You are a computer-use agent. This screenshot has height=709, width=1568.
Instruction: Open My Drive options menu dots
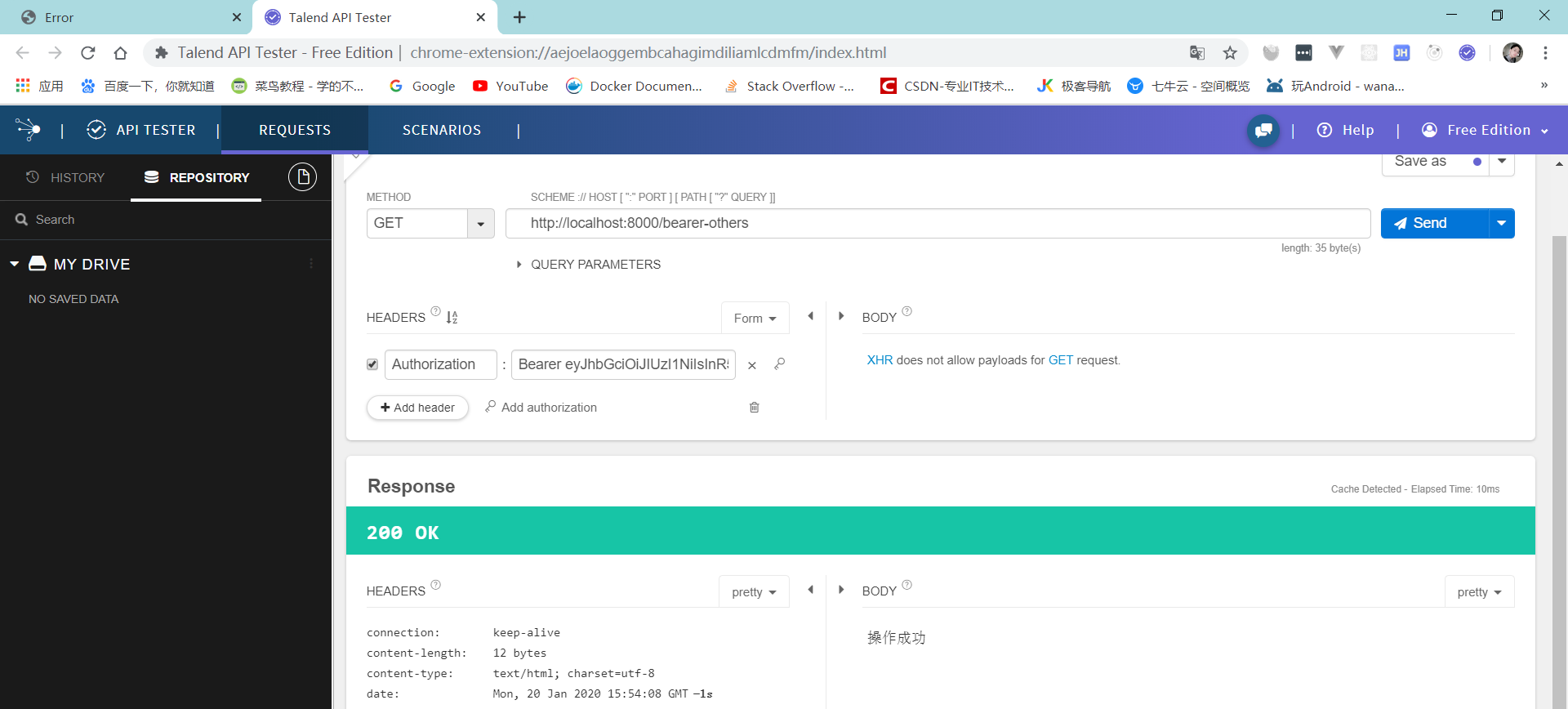(x=311, y=264)
